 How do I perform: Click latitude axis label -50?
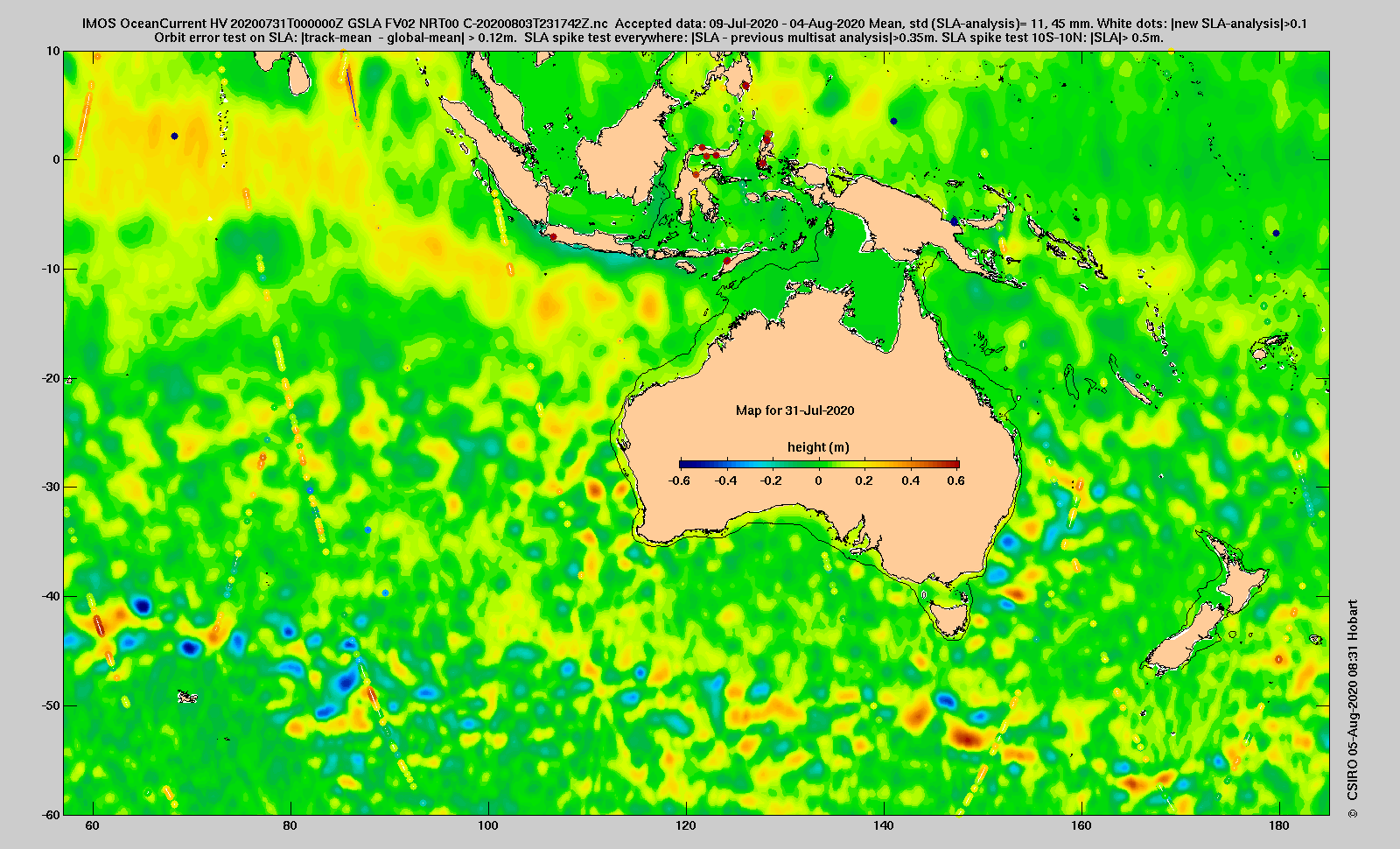[x=50, y=705]
